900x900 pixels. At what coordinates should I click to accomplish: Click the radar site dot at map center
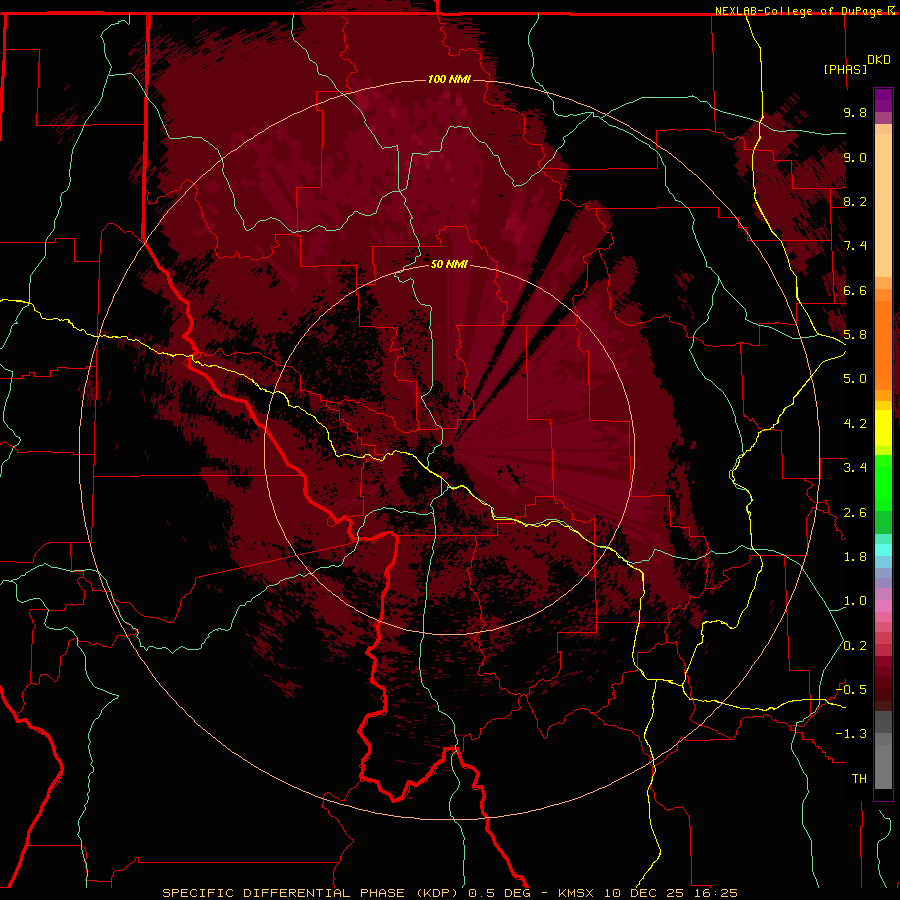point(449,449)
